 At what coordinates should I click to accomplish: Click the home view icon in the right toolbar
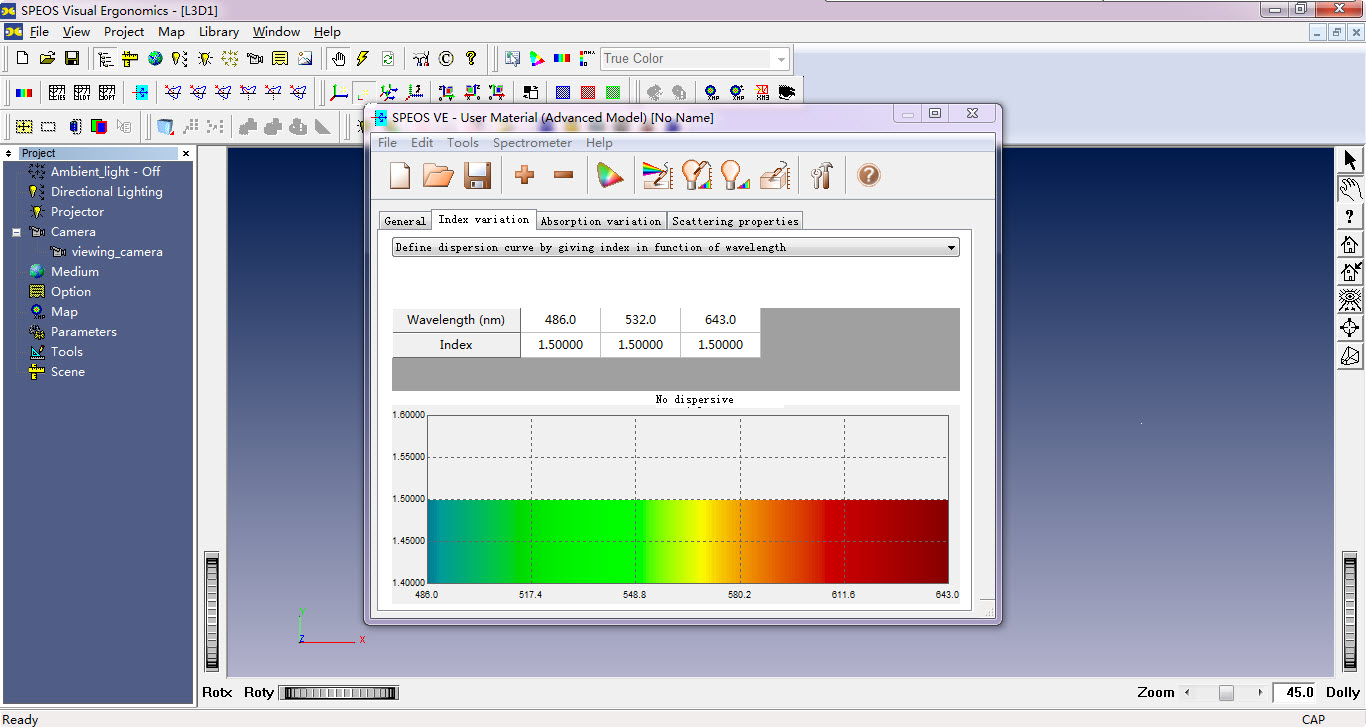(1350, 244)
